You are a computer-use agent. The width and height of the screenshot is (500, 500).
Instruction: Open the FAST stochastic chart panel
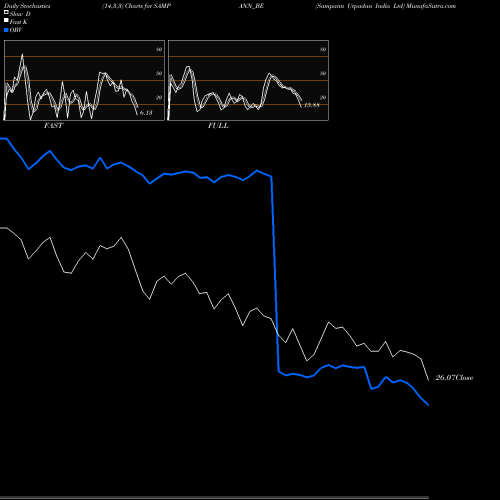(84, 80)
